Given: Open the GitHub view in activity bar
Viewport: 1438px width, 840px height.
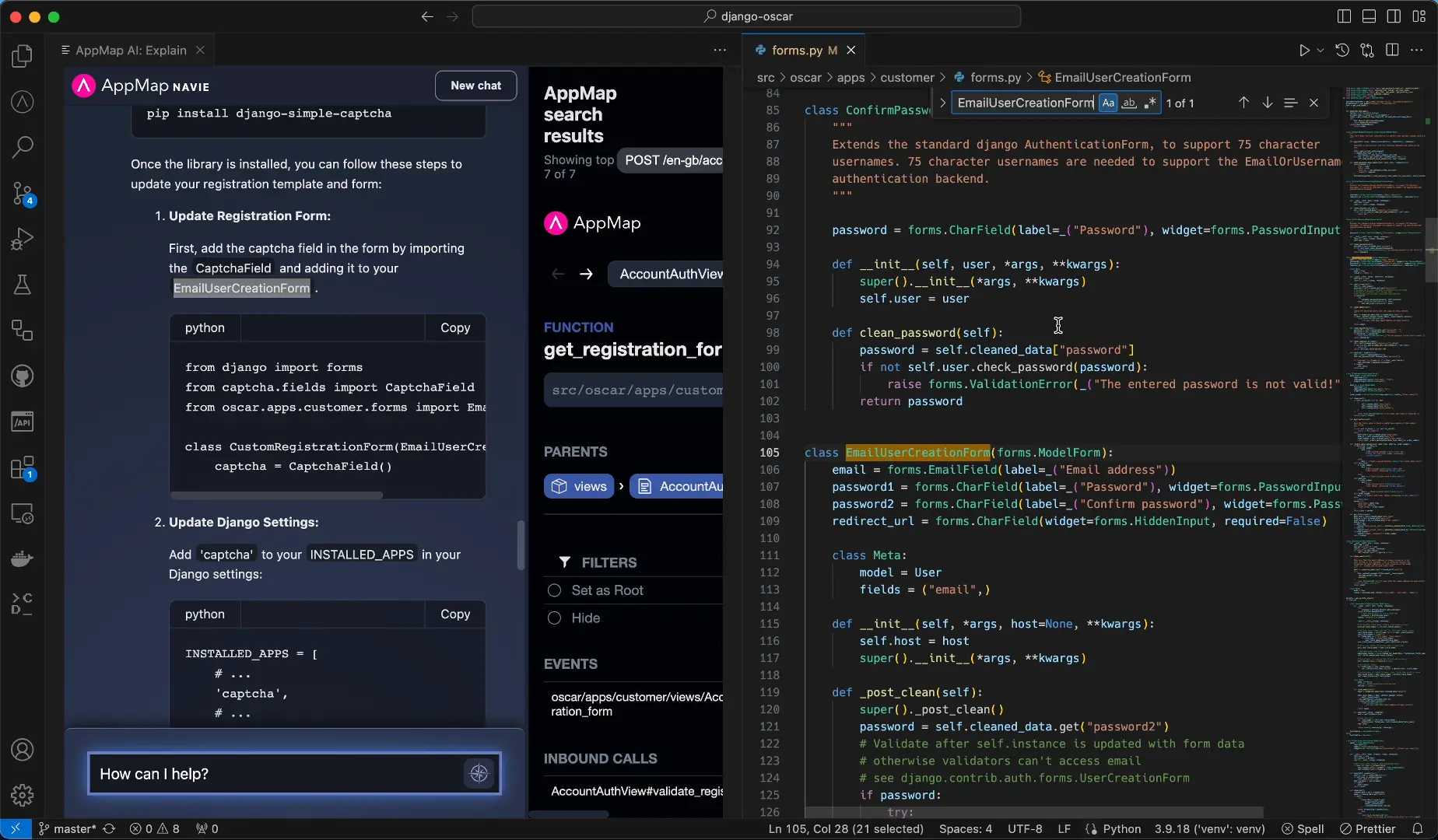Looking at the screenshot, I should [x=23, y=376].
